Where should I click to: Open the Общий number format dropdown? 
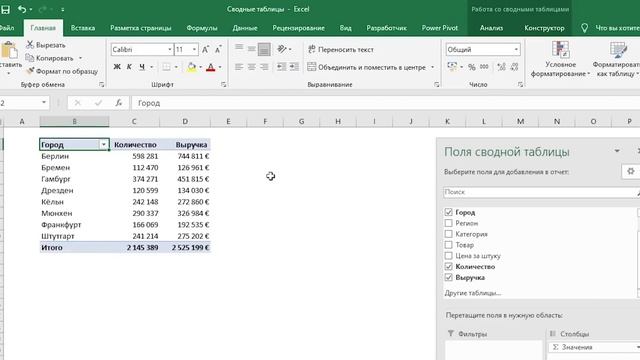516,49
